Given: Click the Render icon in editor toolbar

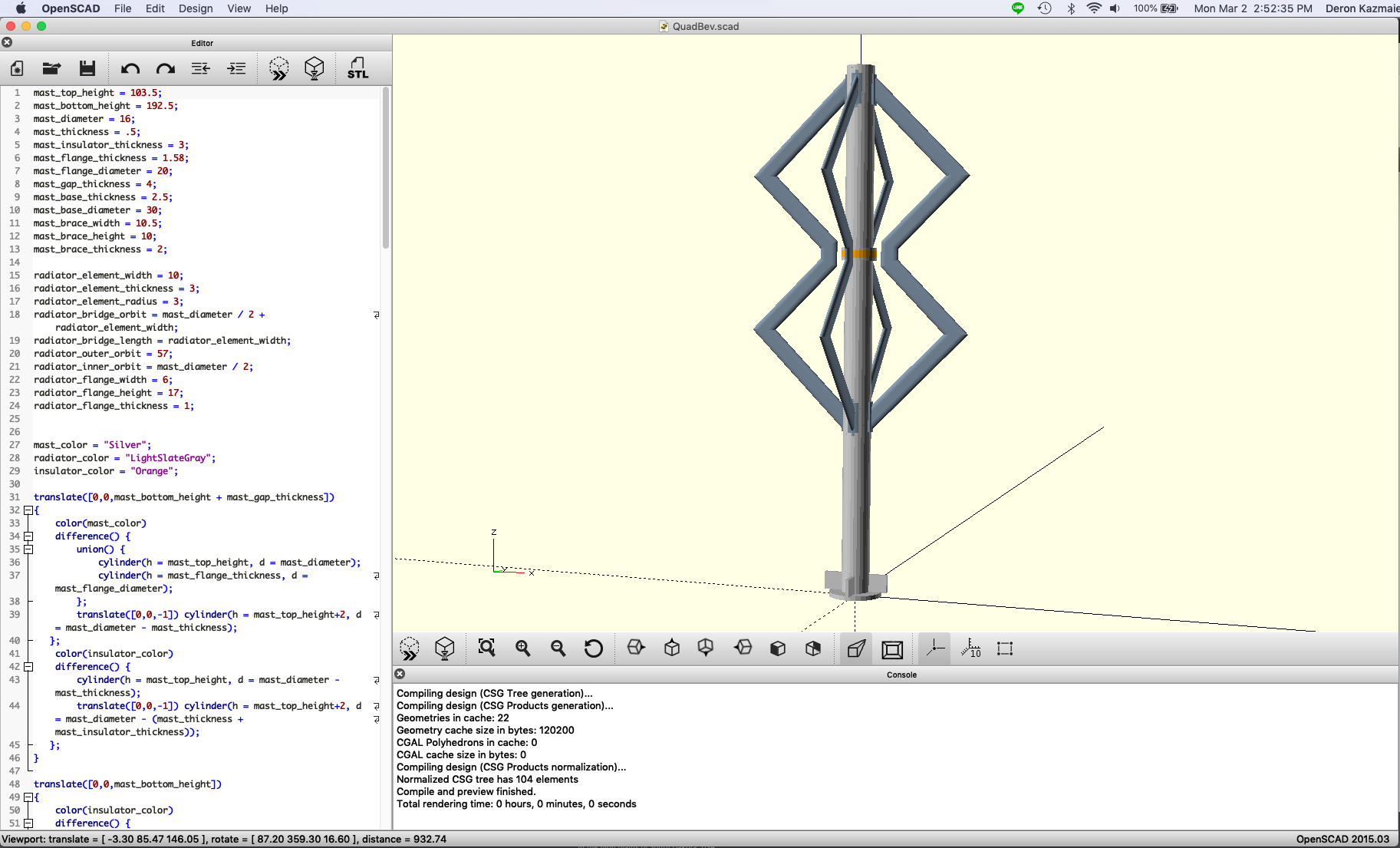Looking at the screenshot, I should tap(314, 68).
